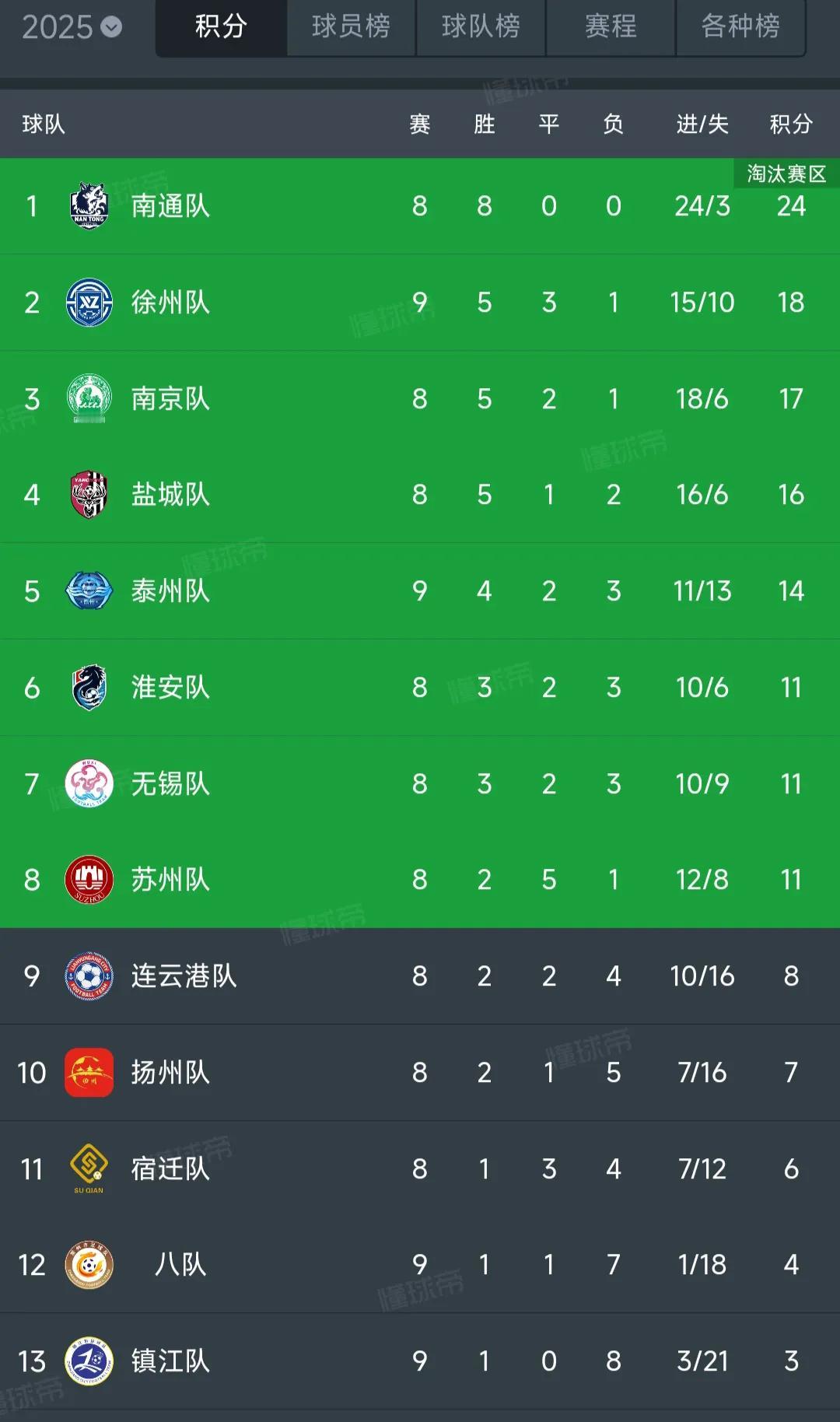Open the 各种榜 tab
Viewport: 840px width, 1422px height.
click(x=740, y=27)
